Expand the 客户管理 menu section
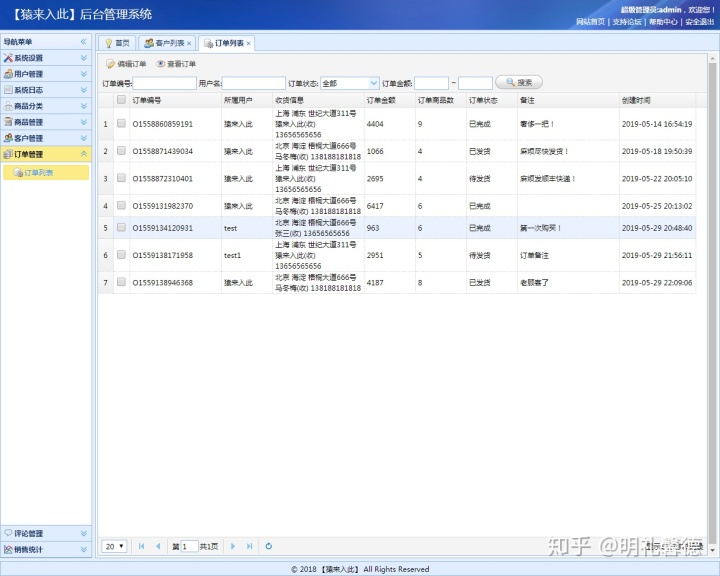 click(x=84, y=138)
